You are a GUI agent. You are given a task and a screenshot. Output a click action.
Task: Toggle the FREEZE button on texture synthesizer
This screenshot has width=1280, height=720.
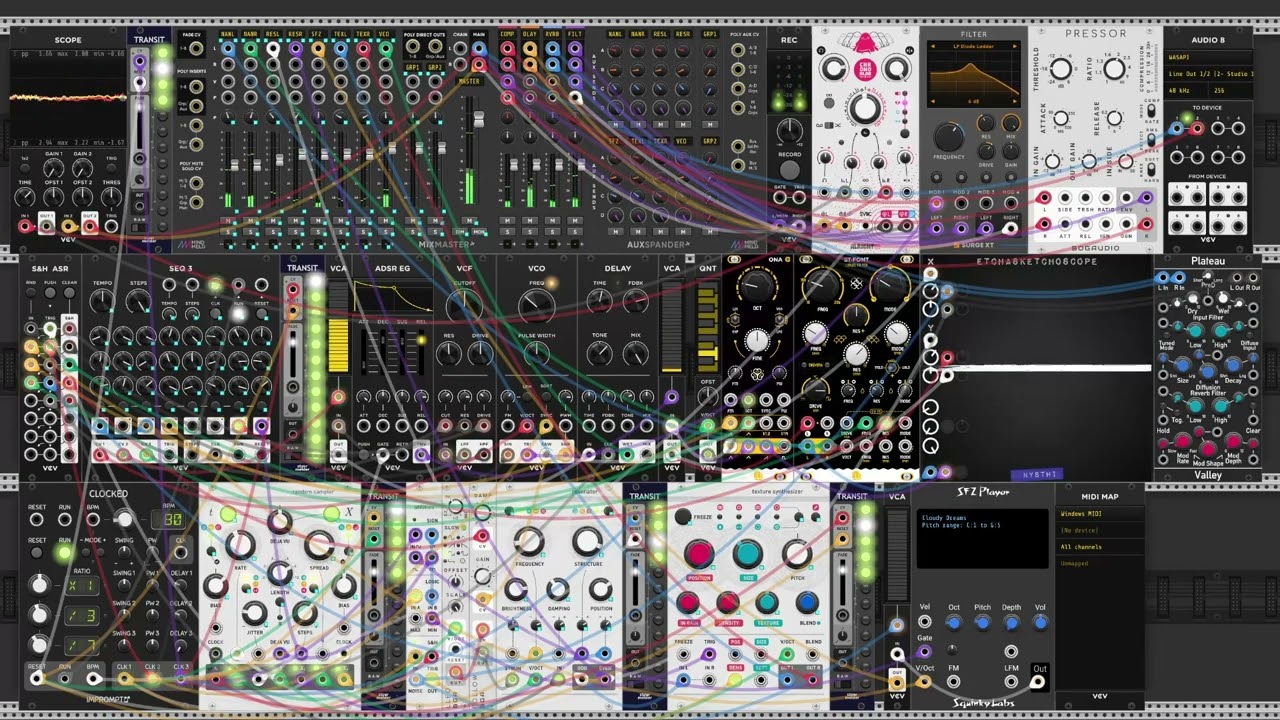click(683, 516)
